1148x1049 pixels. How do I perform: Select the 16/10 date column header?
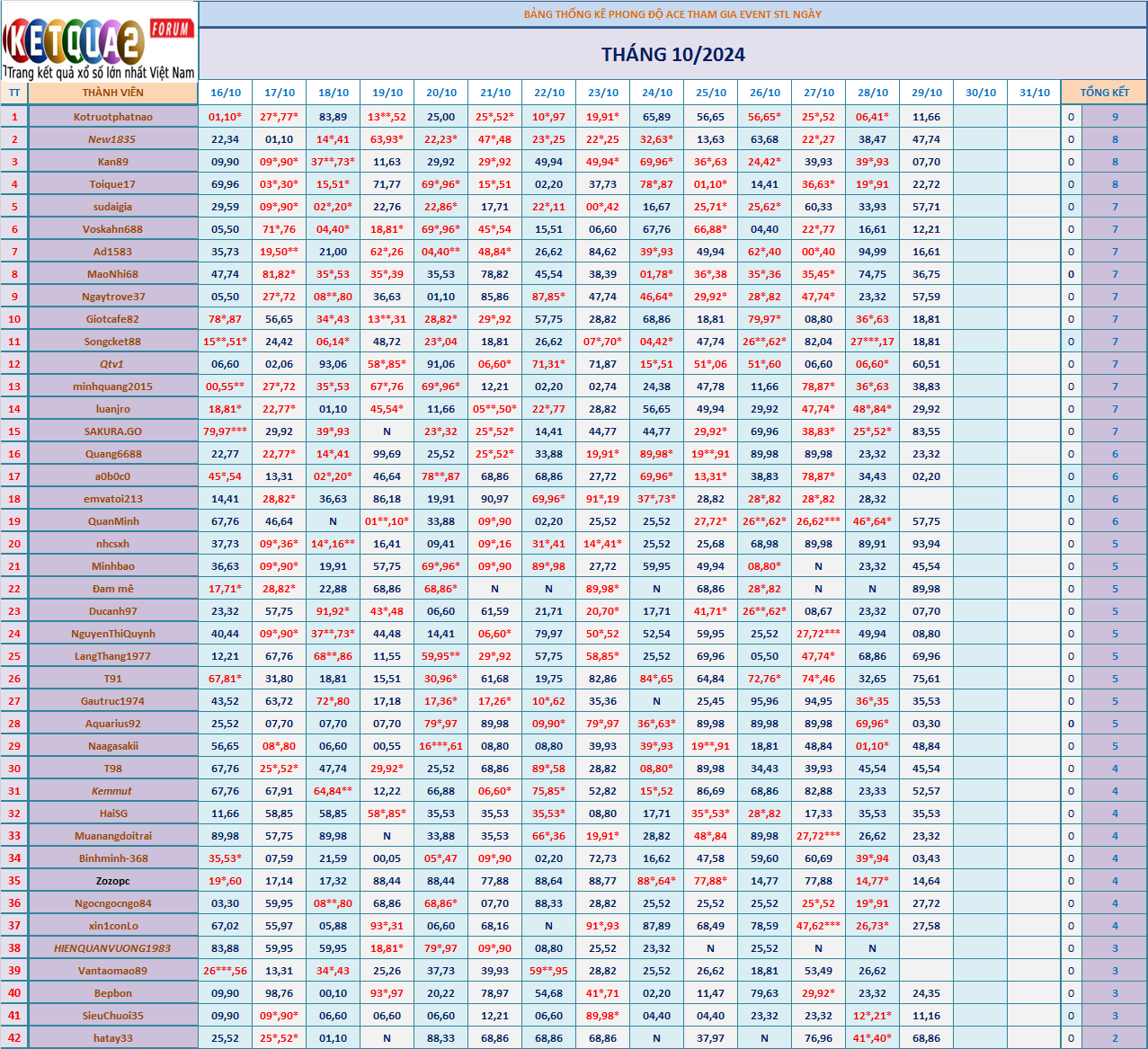coord(226,93)
